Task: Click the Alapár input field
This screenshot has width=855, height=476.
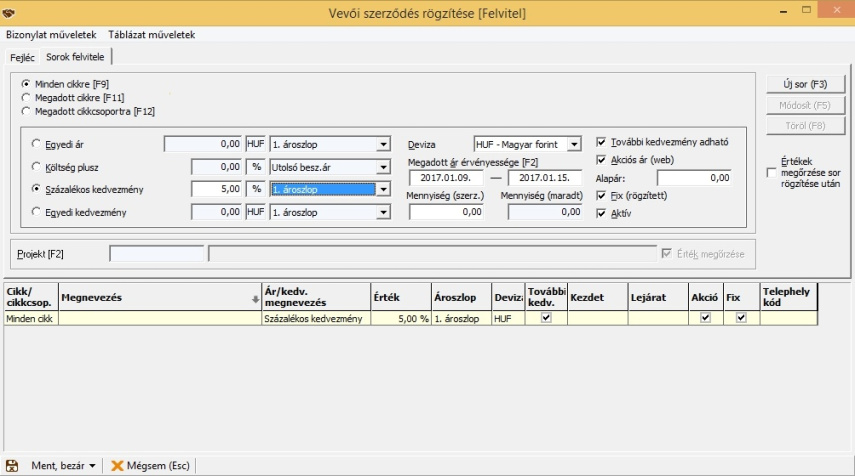Action: pyautogui.click(x=693, y=178)
